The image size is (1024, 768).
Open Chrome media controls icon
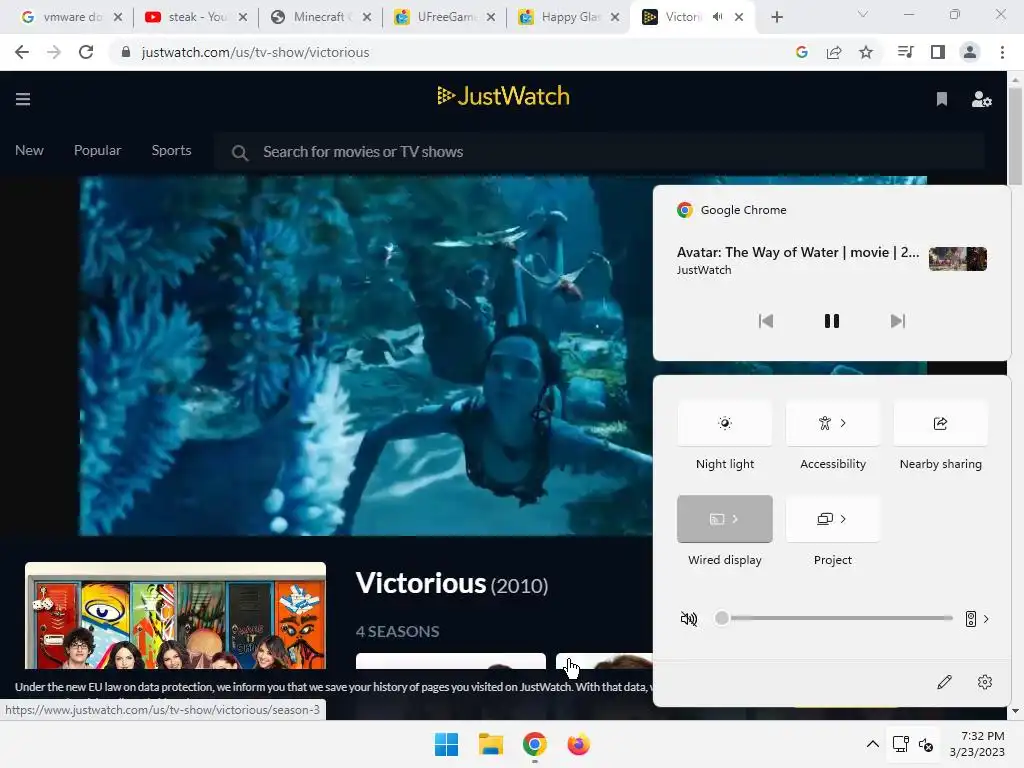tap(905, 52)
